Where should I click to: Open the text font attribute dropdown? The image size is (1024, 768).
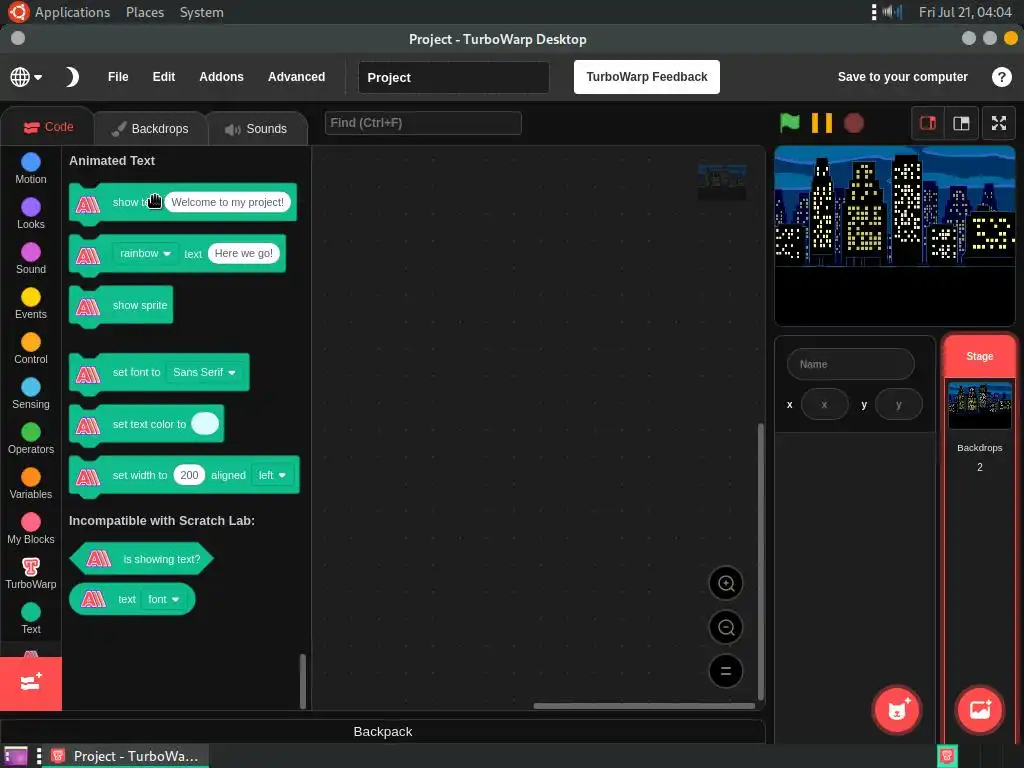tap(163, 600)
